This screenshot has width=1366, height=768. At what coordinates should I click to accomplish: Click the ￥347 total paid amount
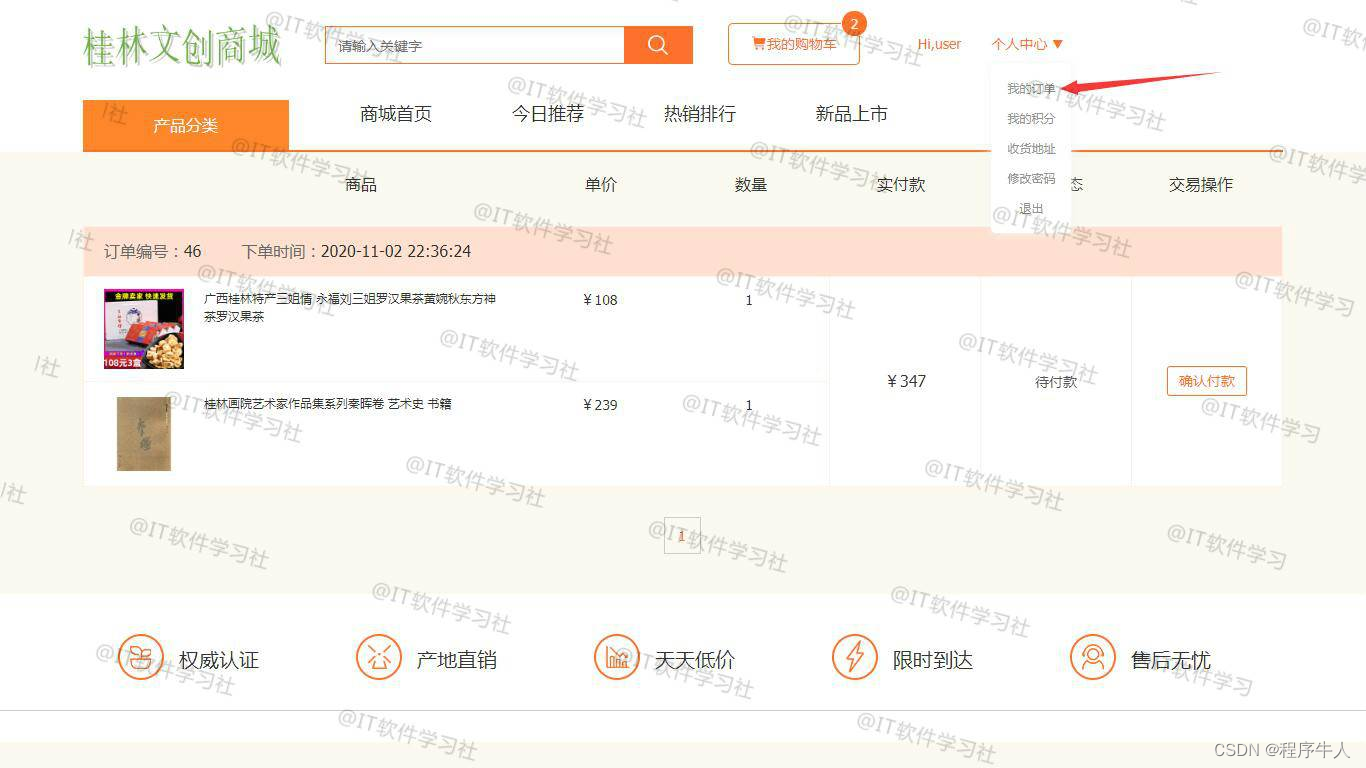906,381
